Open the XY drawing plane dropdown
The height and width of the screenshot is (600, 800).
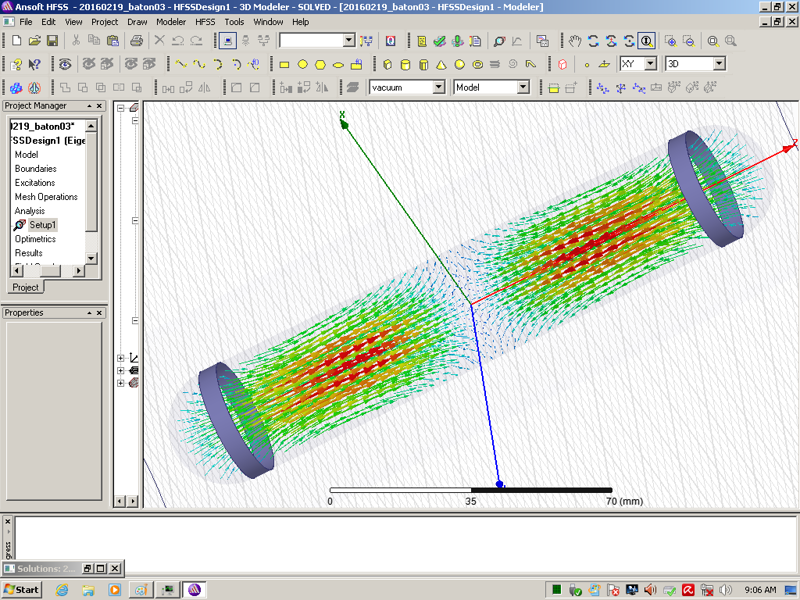[650, 64]
